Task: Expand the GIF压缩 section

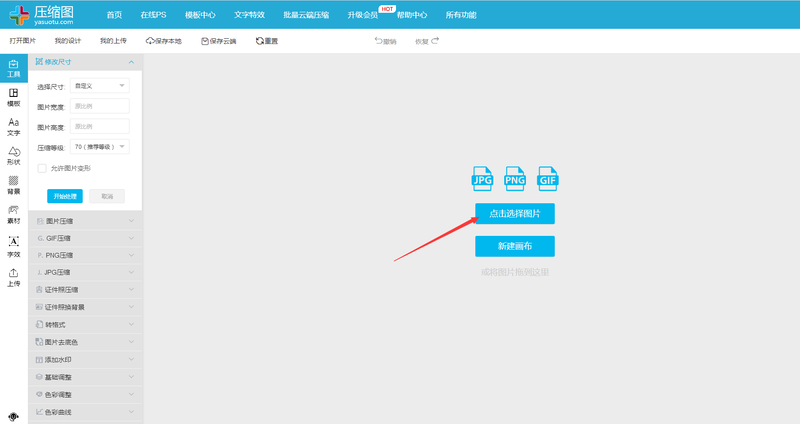Action: [x=85, y=238]
